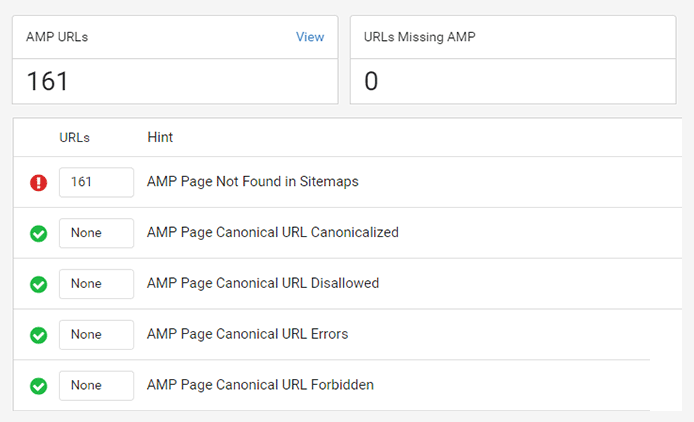The width and height of the screenshot is (694, 422).
Task: Click green check icon beside URL Disallowed
Action: coord(39,284)
